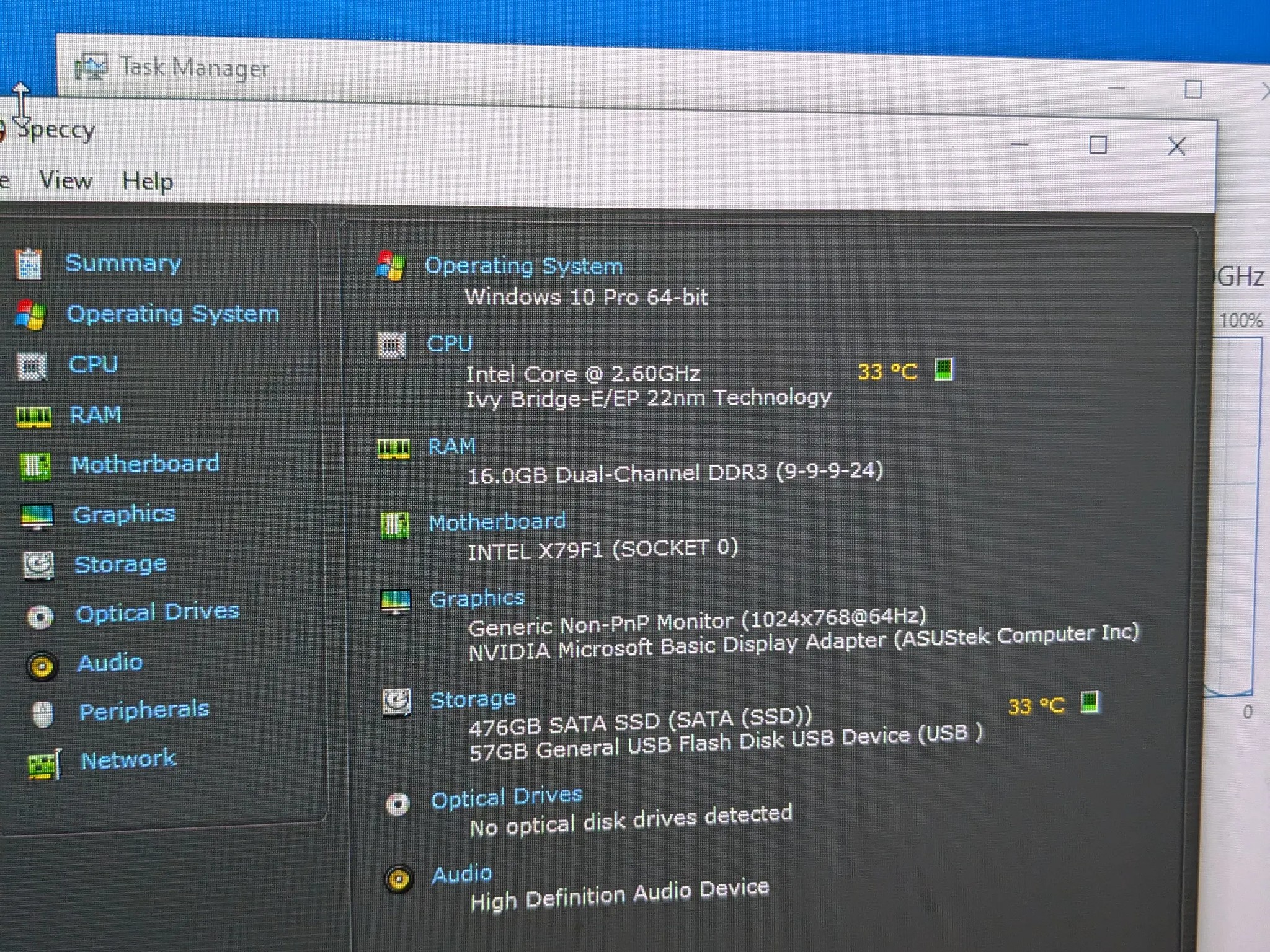
Task: Open the View menu
Action: [66, 180]
